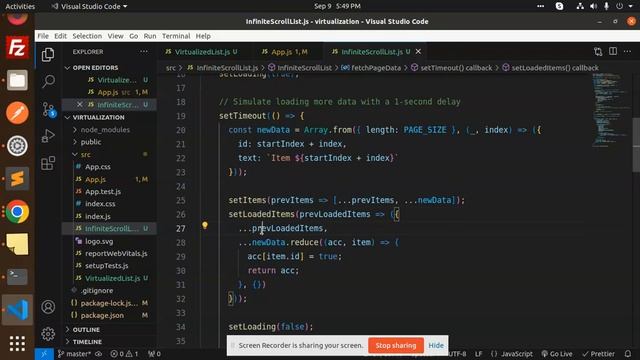Click the master branch indicator
Image resolution: width=640 pixels, height=360 pixels.
point(74,354)
